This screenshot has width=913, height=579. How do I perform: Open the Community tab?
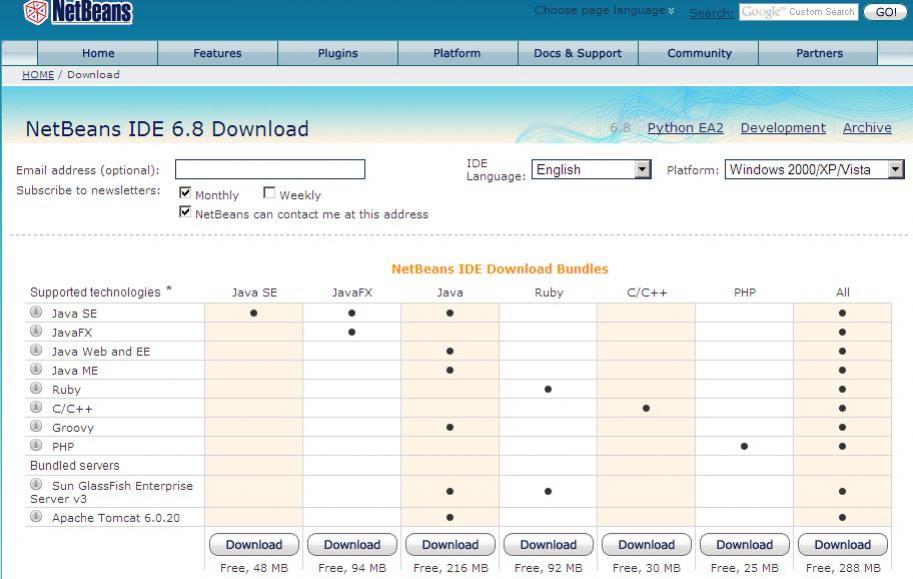pyautogui.click(x=699, y=53)
